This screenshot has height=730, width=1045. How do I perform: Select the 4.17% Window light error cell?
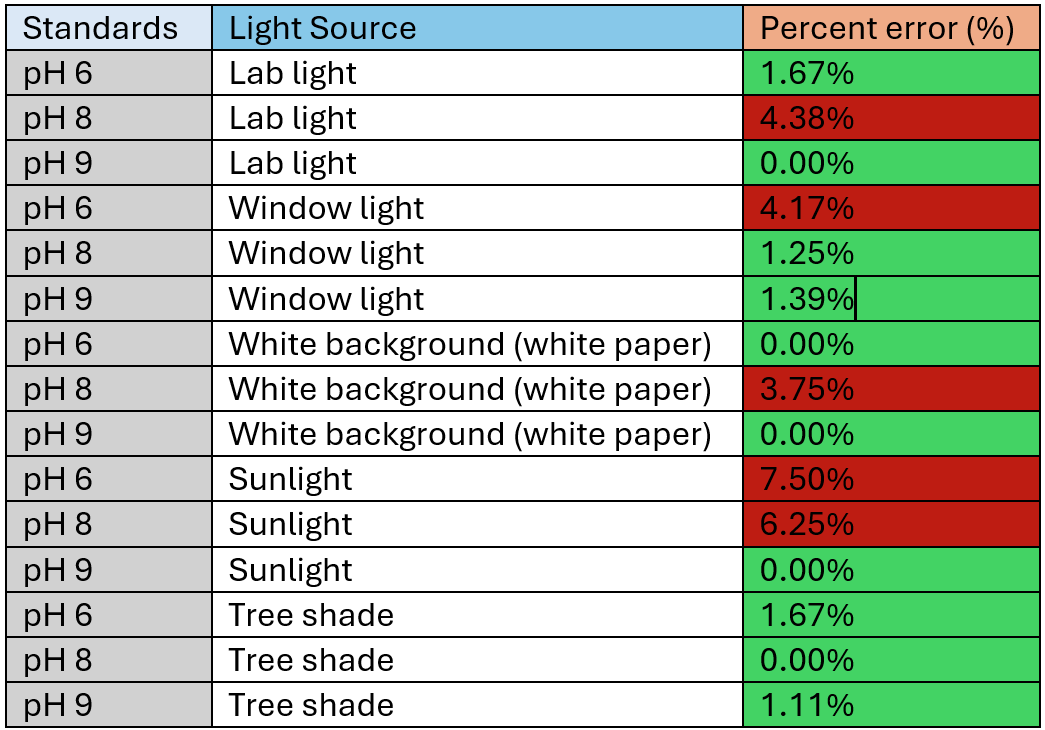[x=891, y=208]
